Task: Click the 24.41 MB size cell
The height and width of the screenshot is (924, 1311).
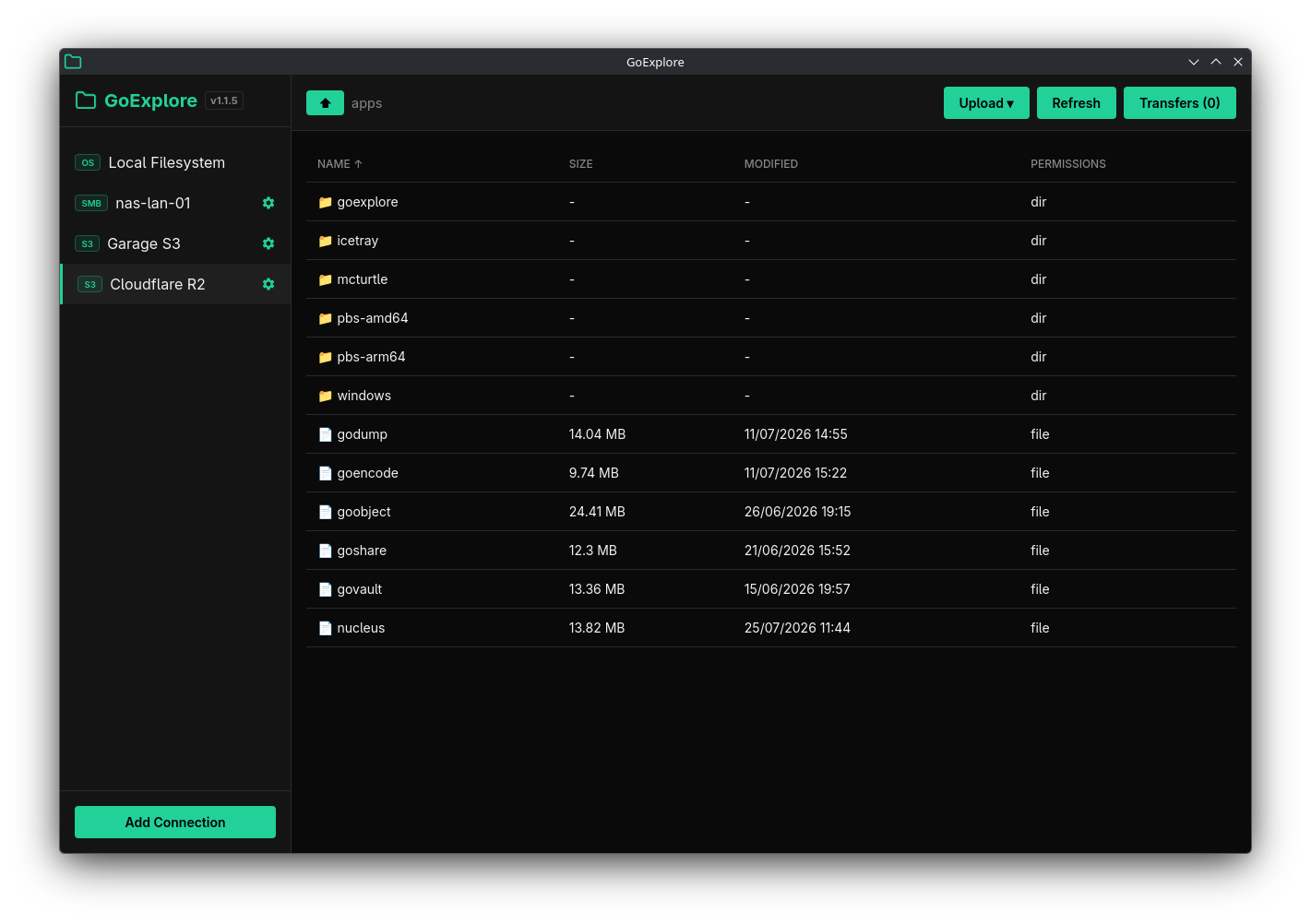Action: pyautogui.click(x=597, y=512)
